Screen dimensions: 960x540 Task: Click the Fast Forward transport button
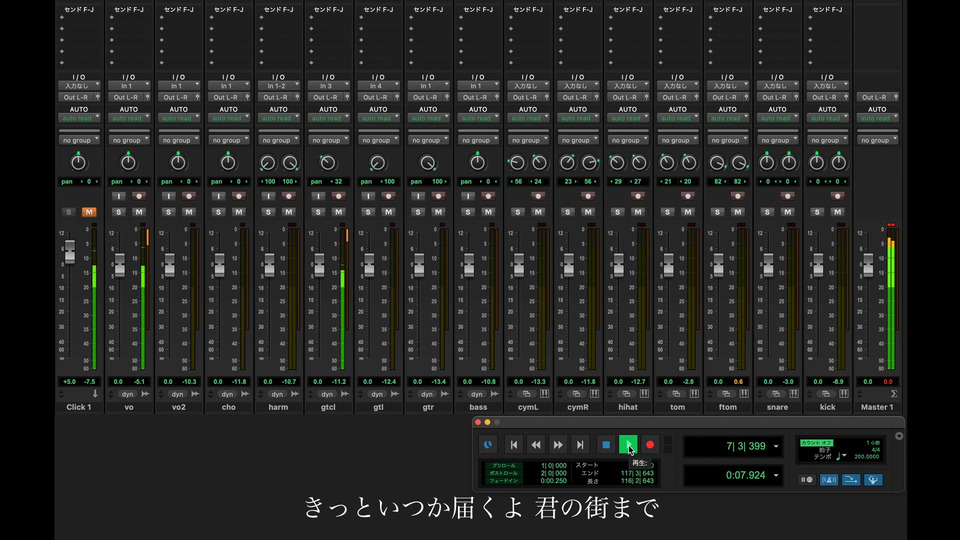point(558,444)
